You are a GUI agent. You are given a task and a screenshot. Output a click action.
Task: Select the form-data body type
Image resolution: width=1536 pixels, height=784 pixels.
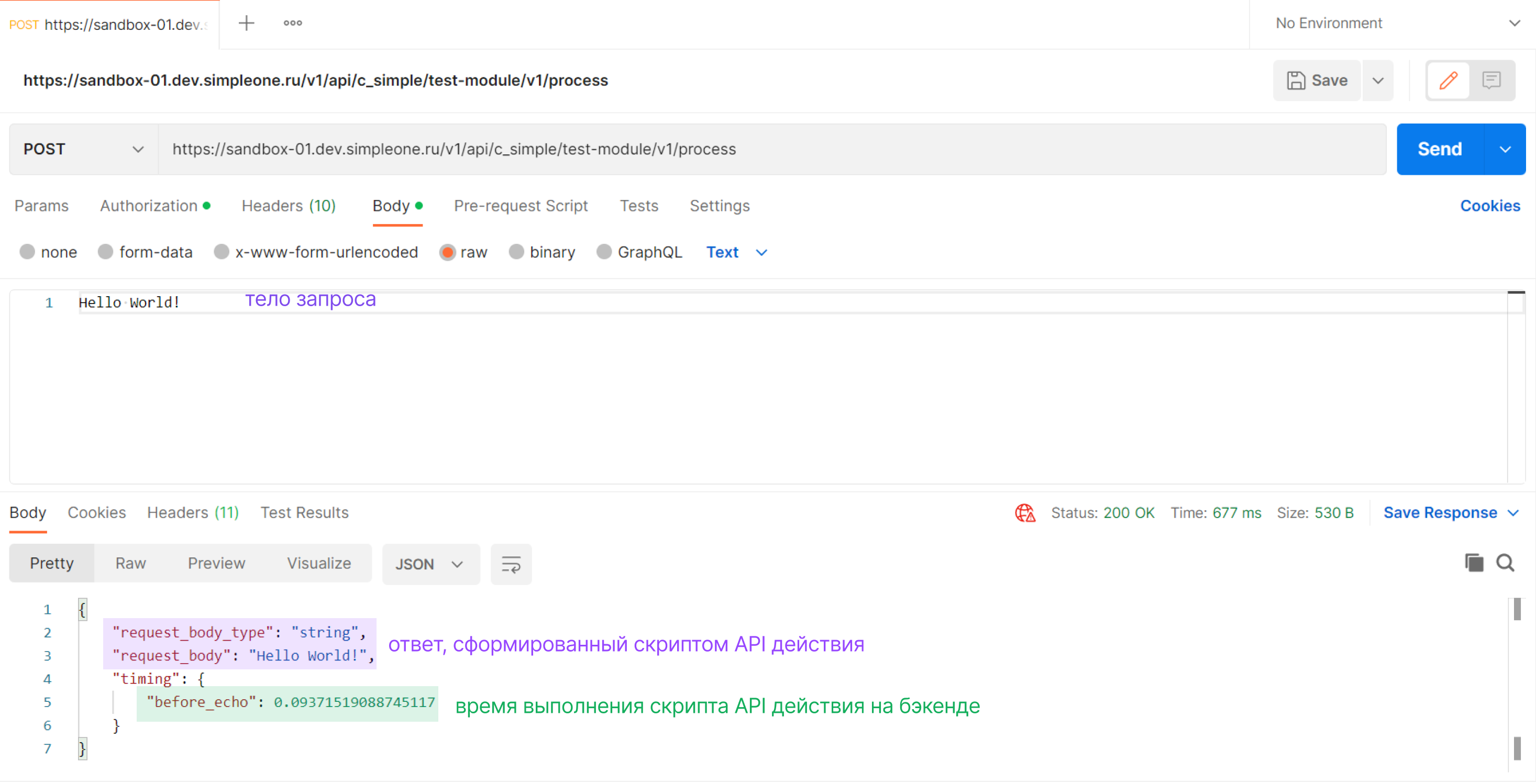pos(106,252)
